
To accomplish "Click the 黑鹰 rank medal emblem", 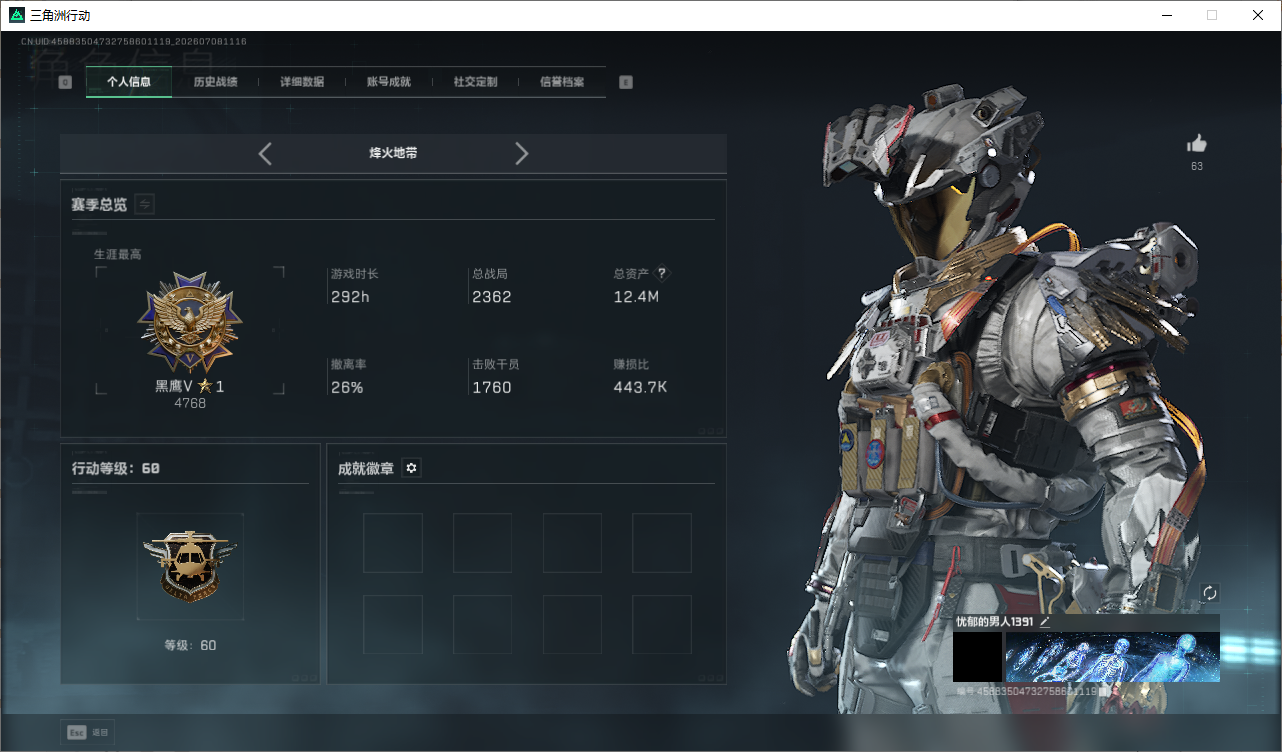I will [190, 322].
